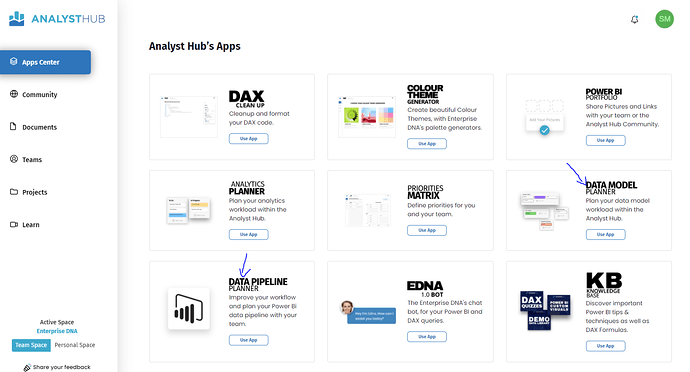Switch to Team Space
690x372 pixels.
[x=31, y=345]
